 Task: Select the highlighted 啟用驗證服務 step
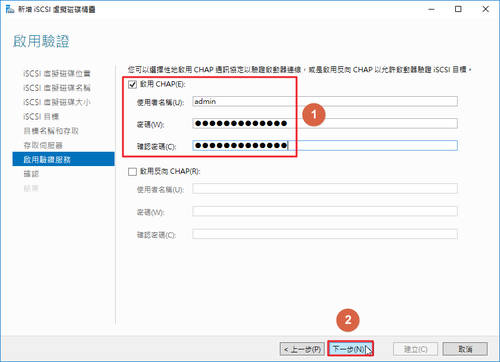pyautogui.click(x=63, y=159)
